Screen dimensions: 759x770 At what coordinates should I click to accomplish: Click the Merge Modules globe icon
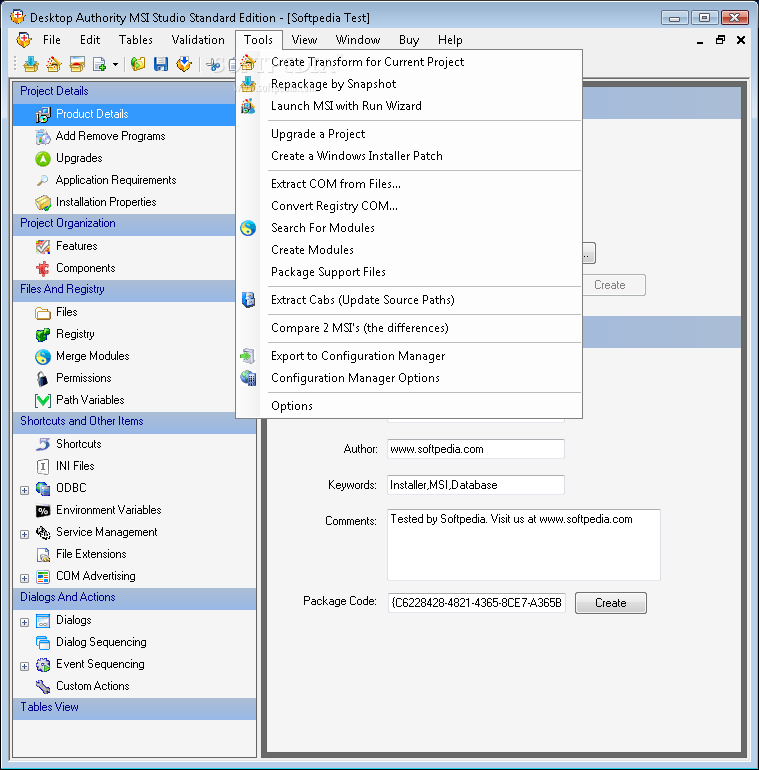(43, 357)
